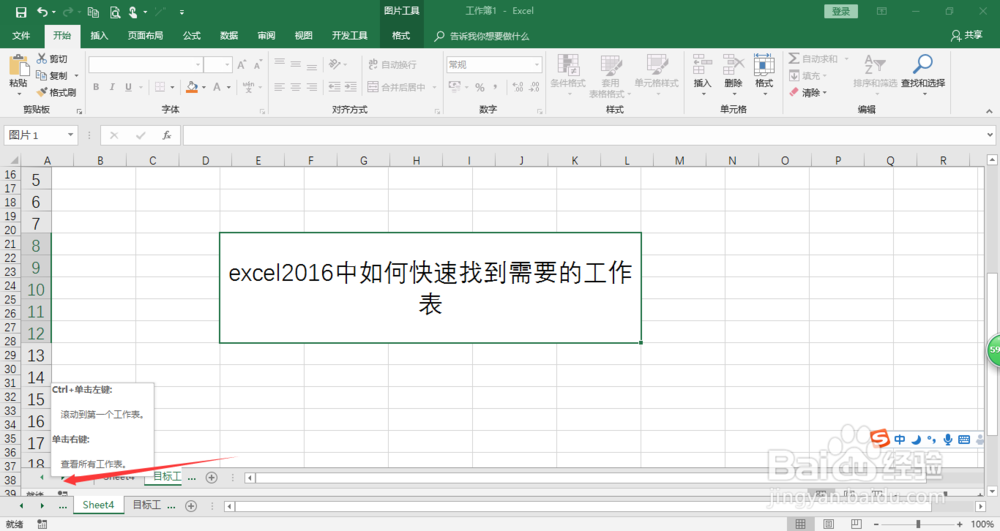Toggle italic formatting
This screenshot has width=1000, height=531.
[x=112, y=87]
